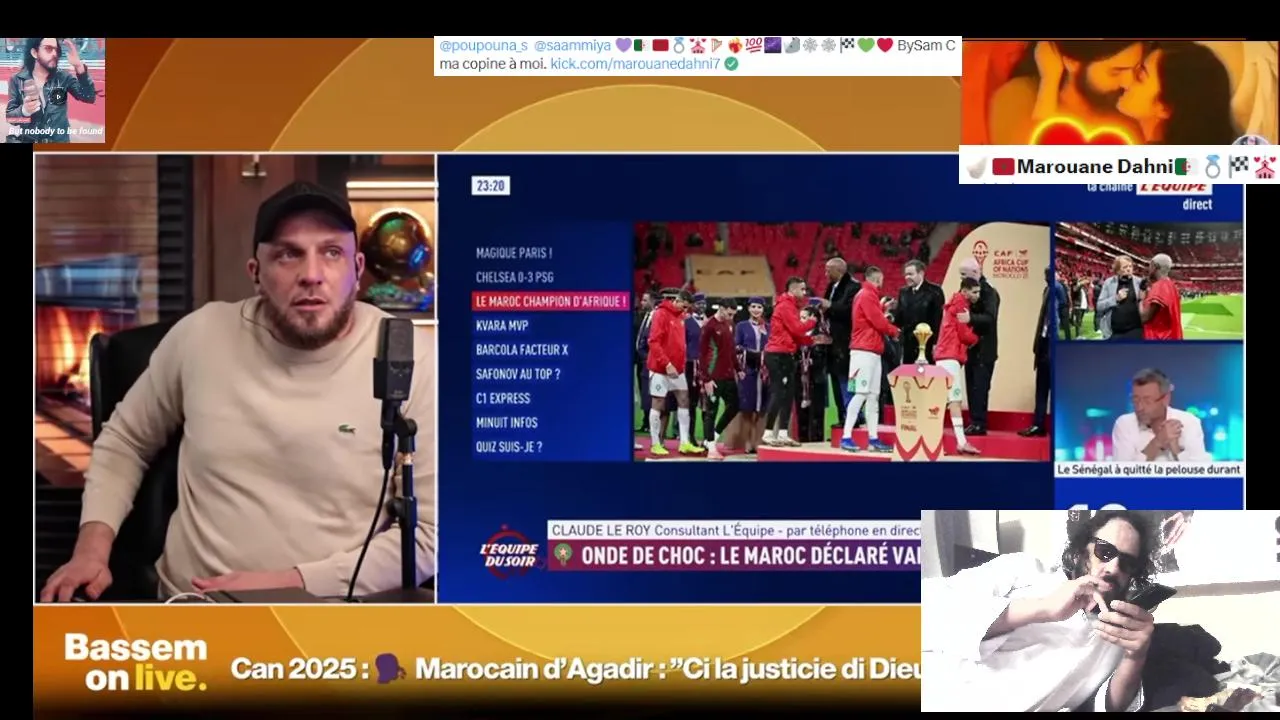Click the L'Équipe du Soir logo

509,552
